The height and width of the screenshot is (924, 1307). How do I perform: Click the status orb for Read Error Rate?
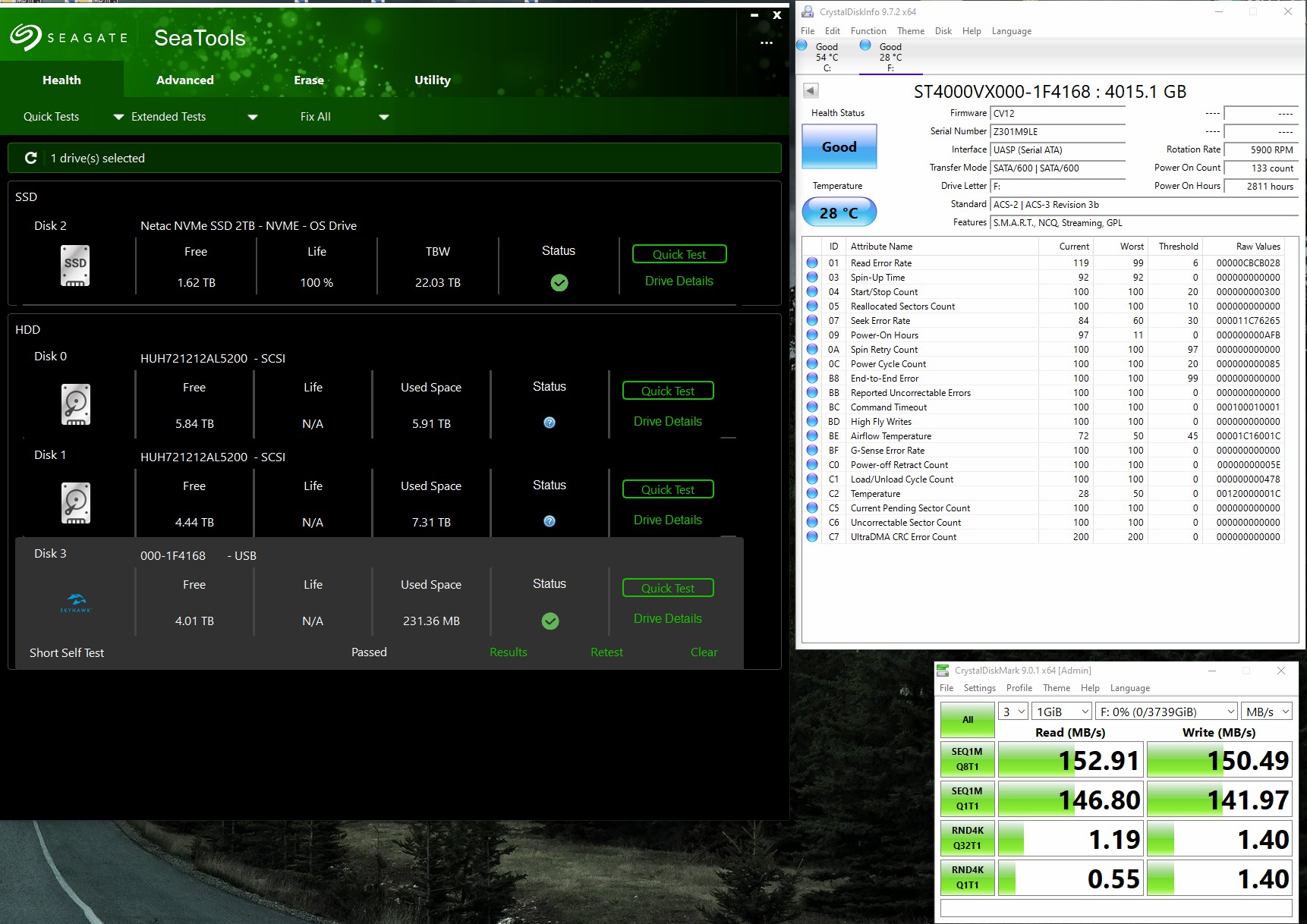812,262
